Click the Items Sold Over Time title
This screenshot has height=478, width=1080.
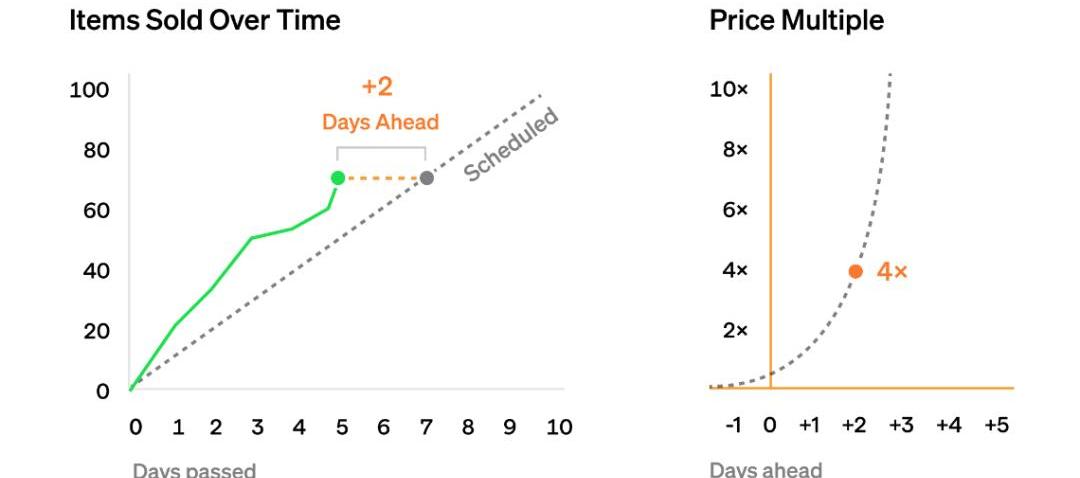pos(205,20)
